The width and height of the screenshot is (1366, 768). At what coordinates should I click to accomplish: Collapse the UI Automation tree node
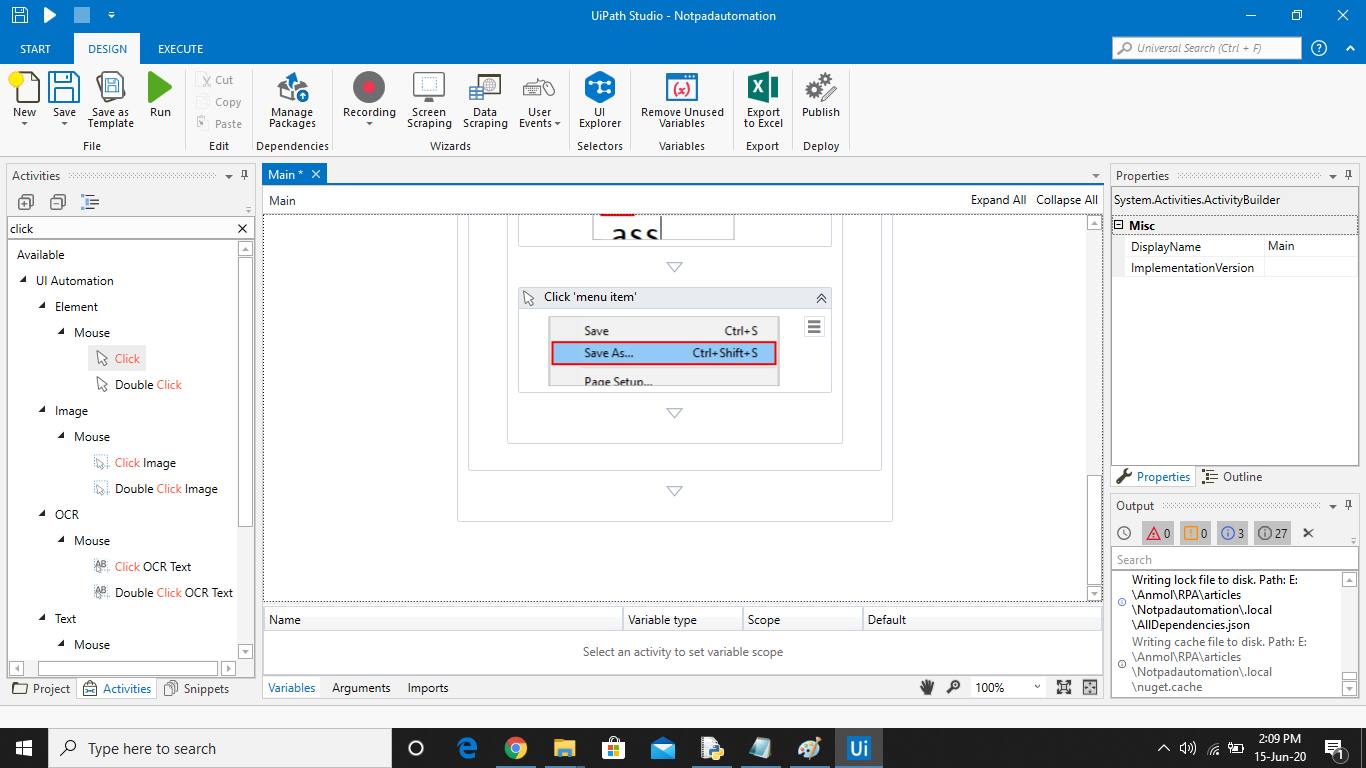24,281
